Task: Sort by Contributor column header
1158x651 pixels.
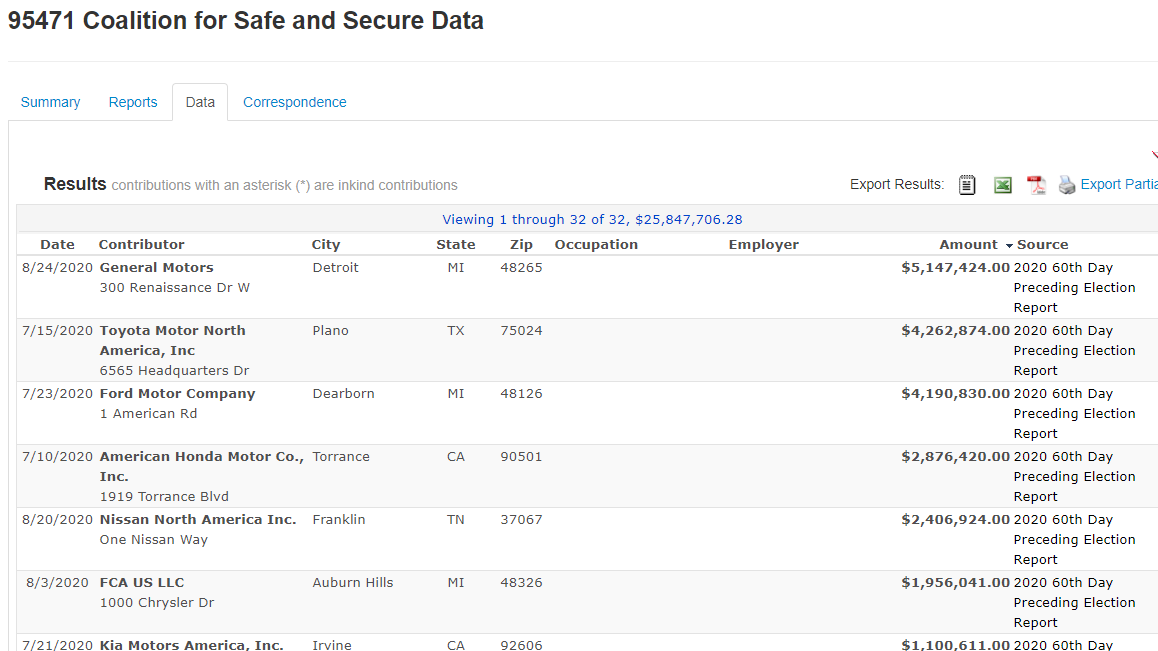Action: coord(142,245)
